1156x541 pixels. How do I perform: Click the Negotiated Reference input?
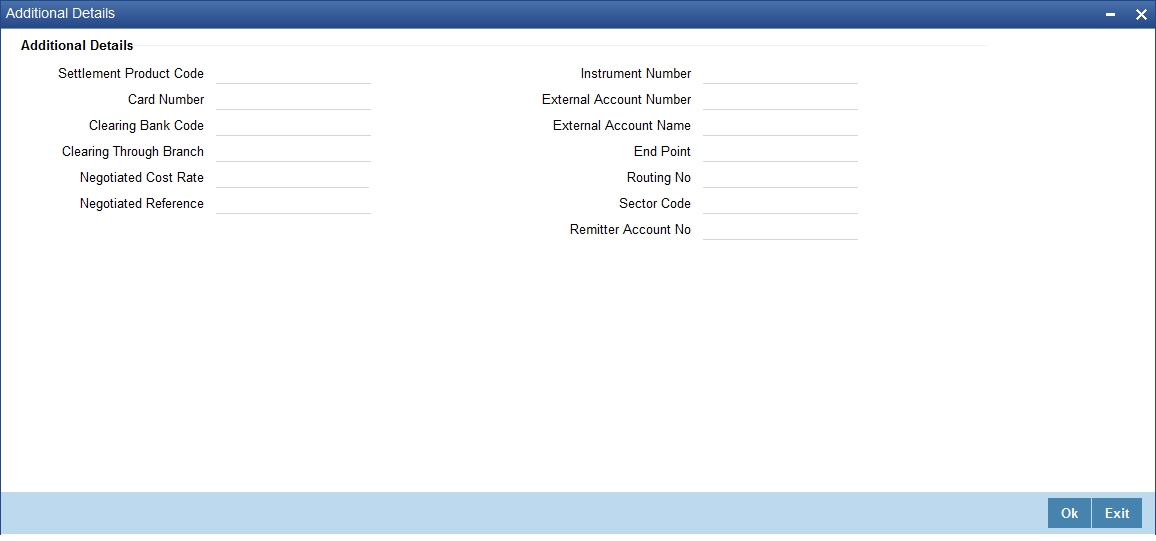[293, 203]
